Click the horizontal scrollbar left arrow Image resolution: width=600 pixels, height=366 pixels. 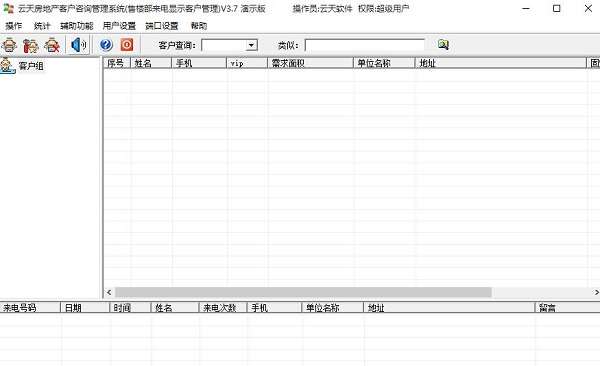pos(109,292)
